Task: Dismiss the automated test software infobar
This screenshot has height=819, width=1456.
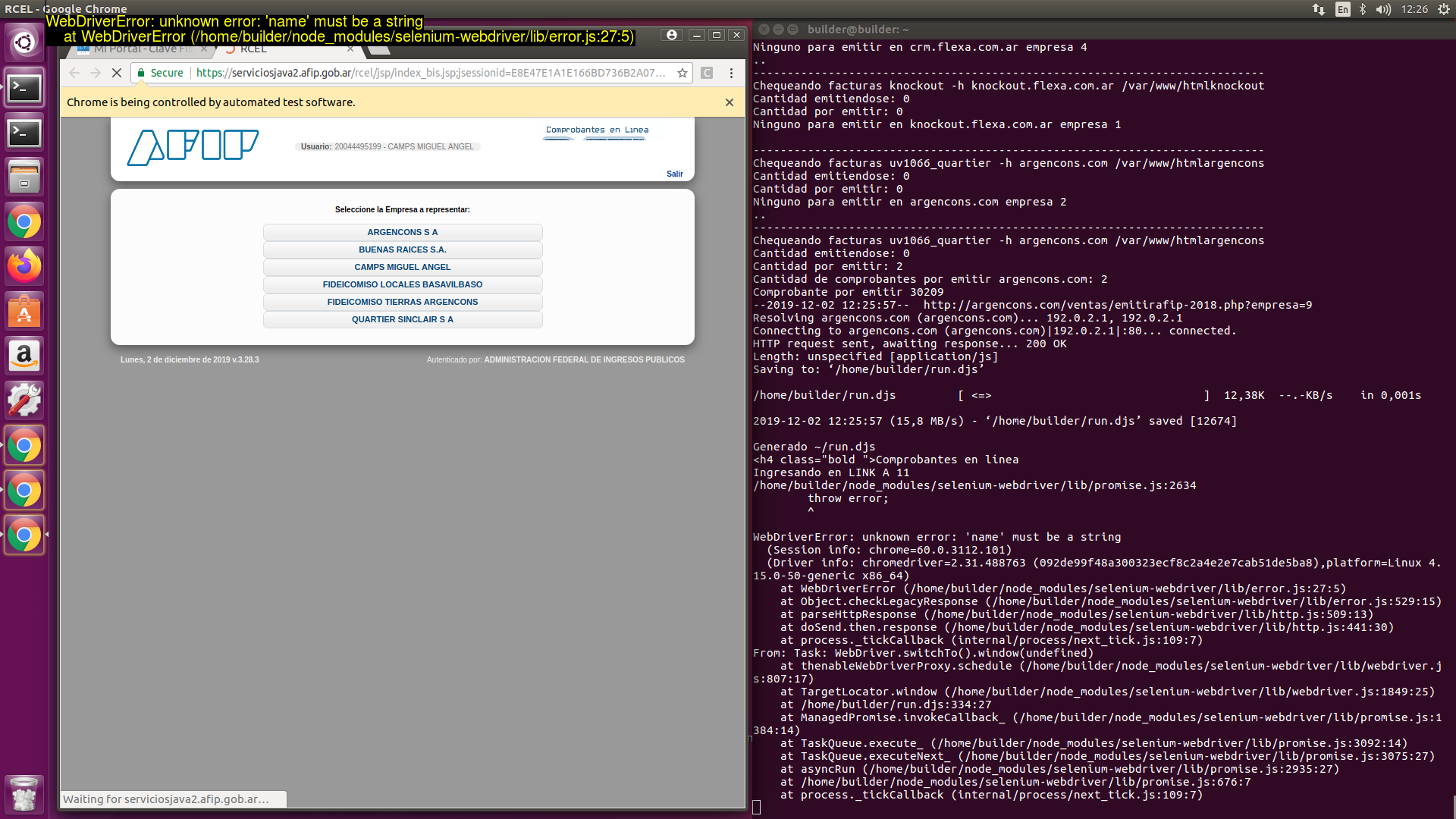Action: coord(730,102)
